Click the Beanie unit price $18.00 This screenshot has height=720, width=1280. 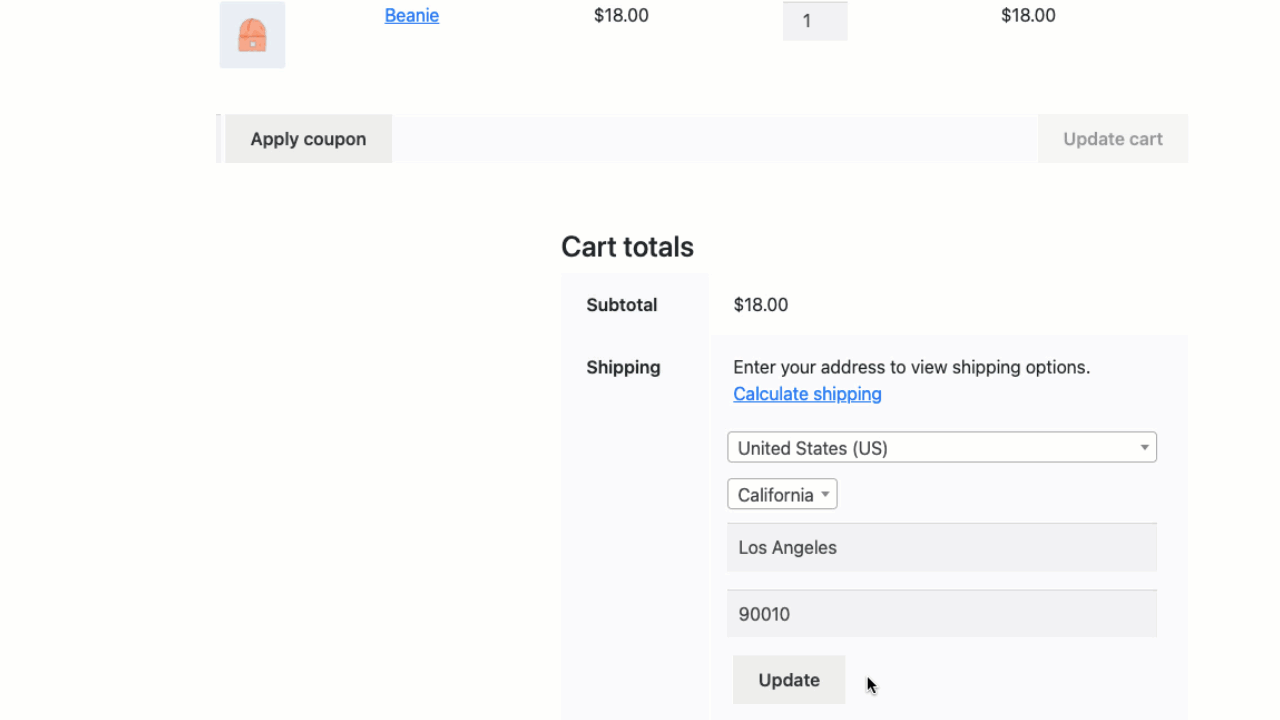pyautogui.click(x=621, y=15)
